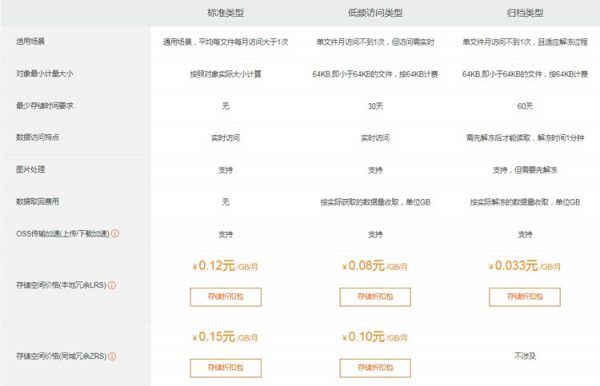Click the ¥0.15元/GB/月 price
Screen dimensions: 600x386
coord(225,337)
